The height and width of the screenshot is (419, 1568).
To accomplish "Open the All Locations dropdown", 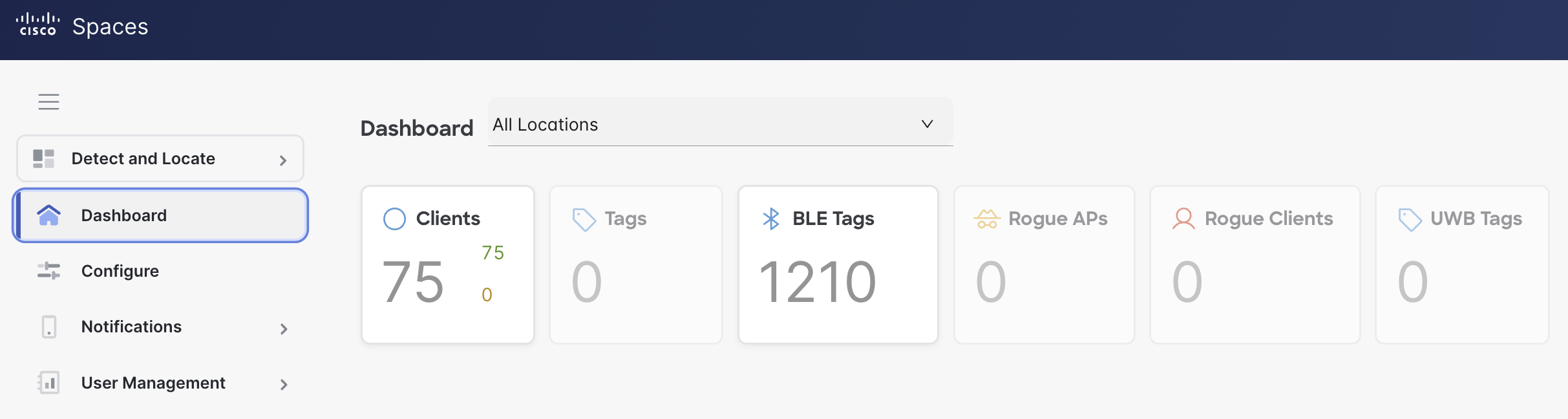I will [x=720, y=123].
